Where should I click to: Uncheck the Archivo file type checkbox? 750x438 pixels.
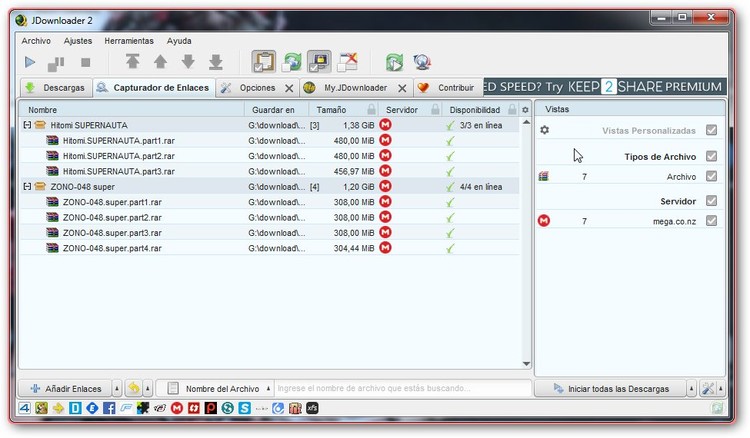pyautogui.click(x=711, y=176)
